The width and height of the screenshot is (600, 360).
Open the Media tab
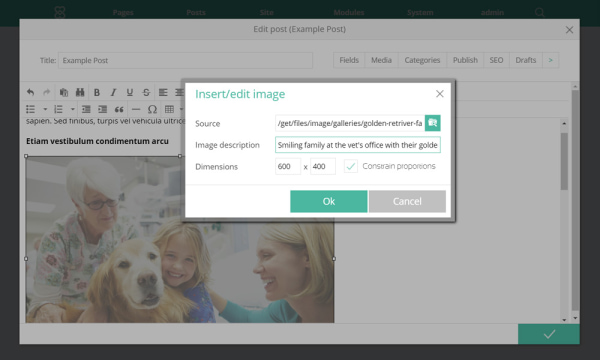[381, 60]
